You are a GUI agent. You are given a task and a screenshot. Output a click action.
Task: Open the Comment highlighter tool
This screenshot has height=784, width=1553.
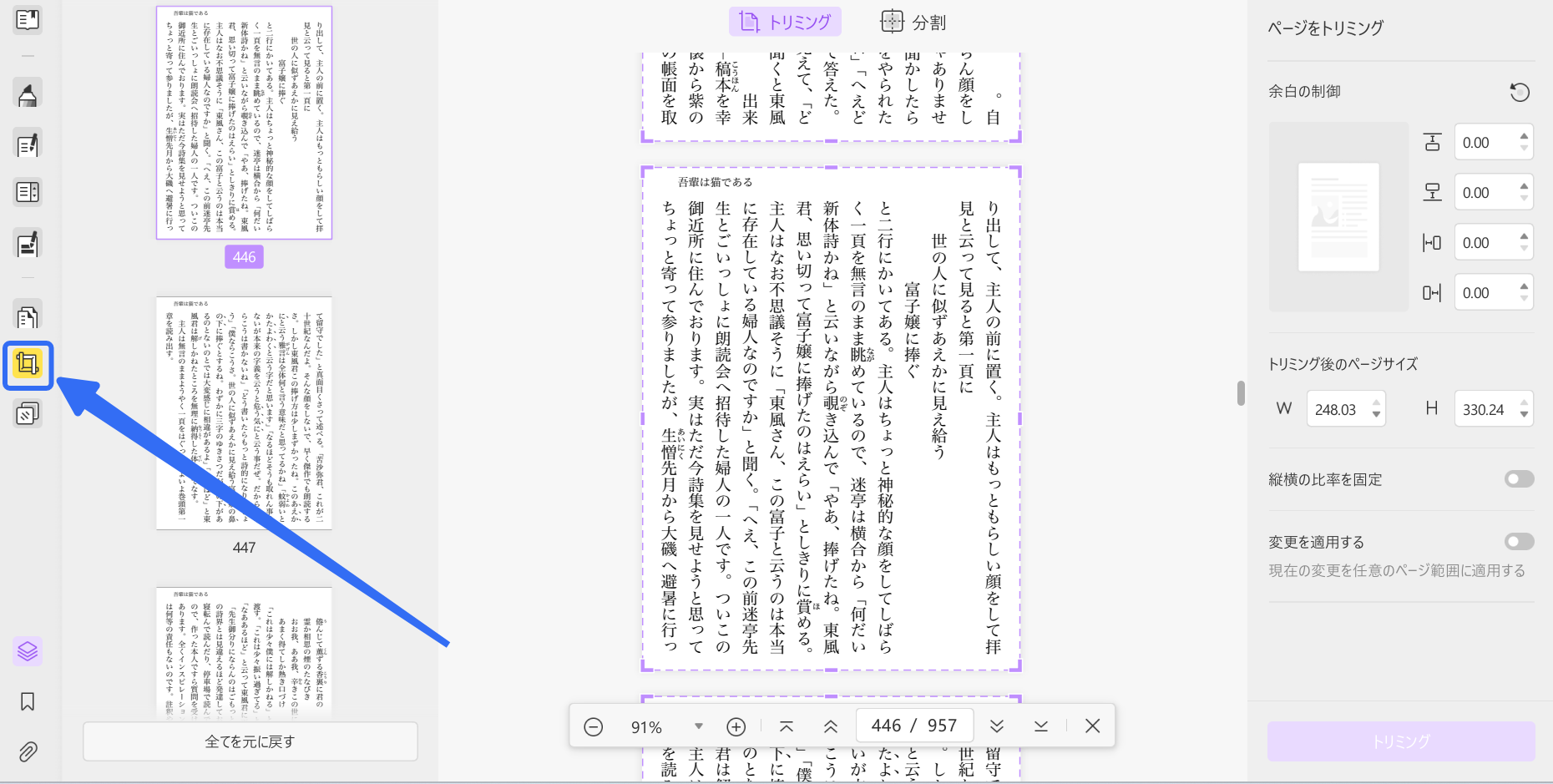click(28, 94)
